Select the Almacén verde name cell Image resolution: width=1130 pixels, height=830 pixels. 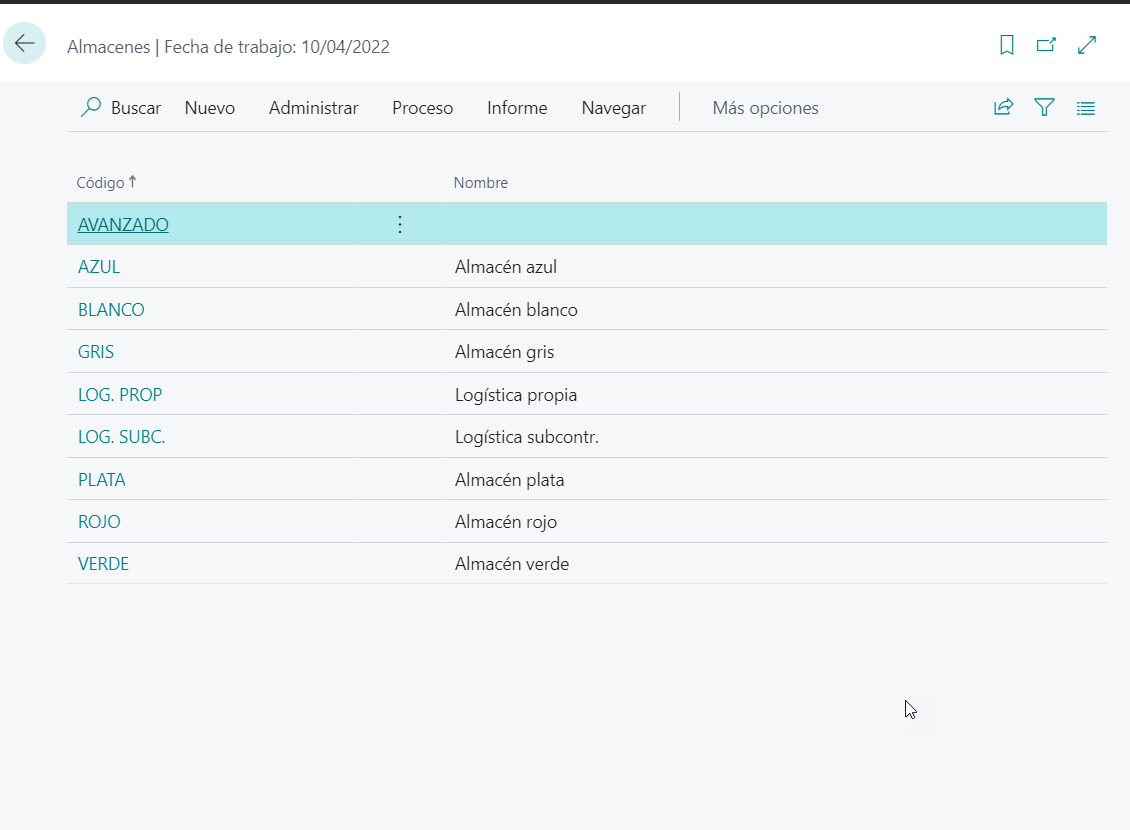tap(512, 564)
